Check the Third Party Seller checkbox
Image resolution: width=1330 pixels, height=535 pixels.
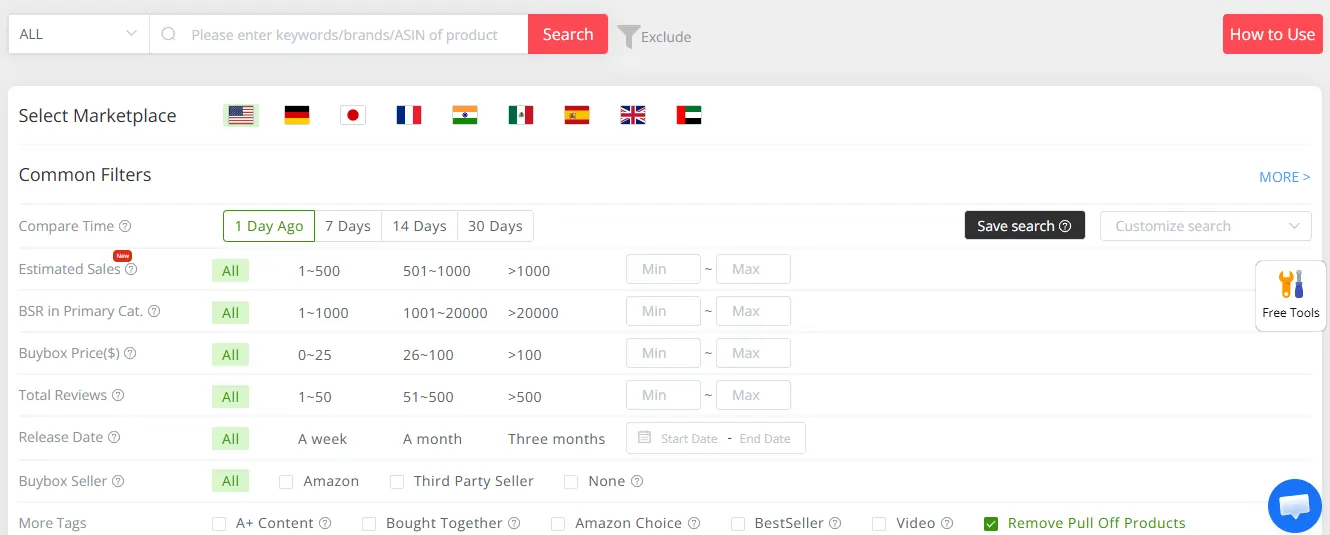[397, 482]
